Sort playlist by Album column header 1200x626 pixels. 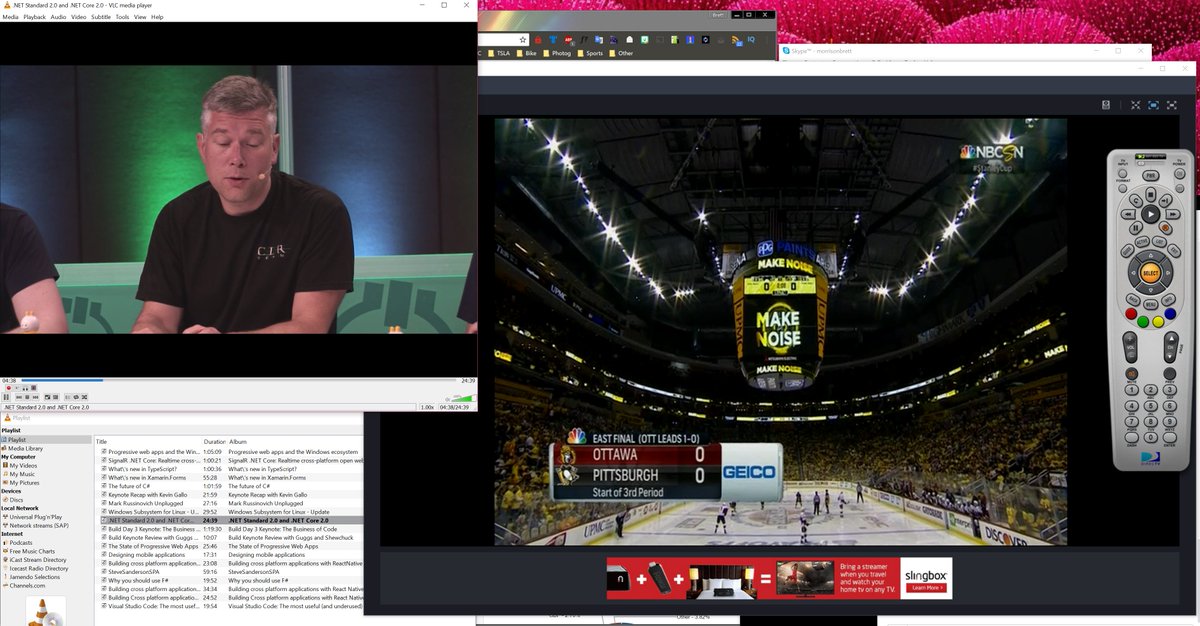[x=238, y=441]
